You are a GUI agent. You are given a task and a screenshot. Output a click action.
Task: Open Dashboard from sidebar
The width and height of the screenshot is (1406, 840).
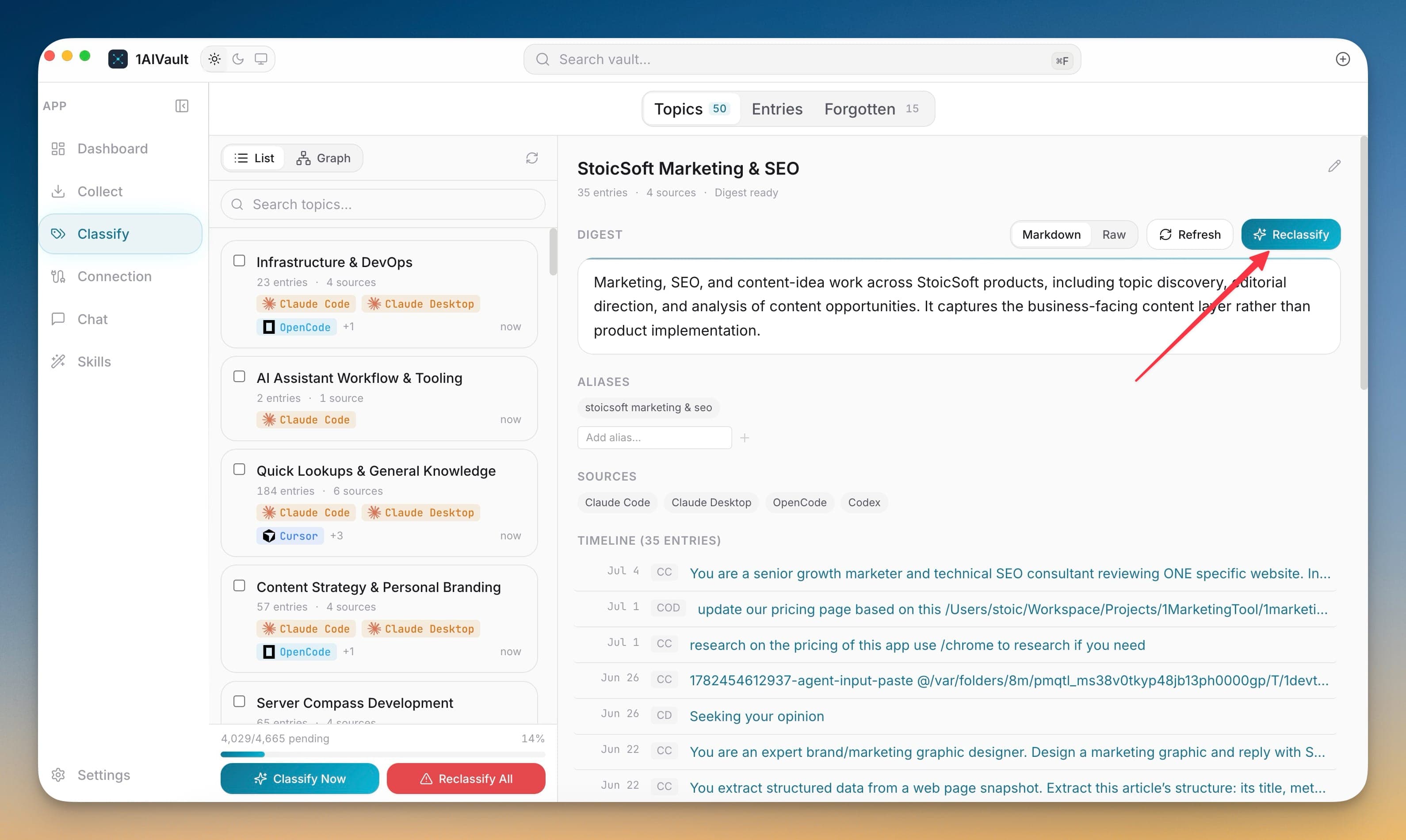(x=120, y=148)
